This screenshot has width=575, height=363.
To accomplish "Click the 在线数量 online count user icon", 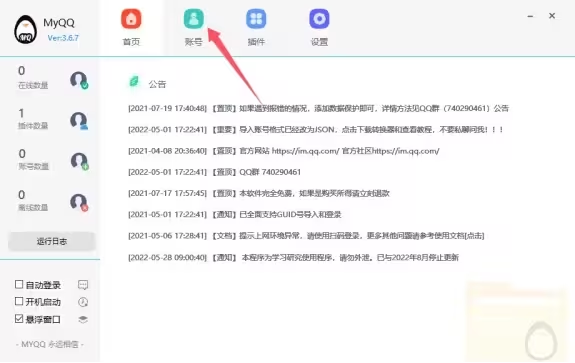I will click(x=79, y=80).
